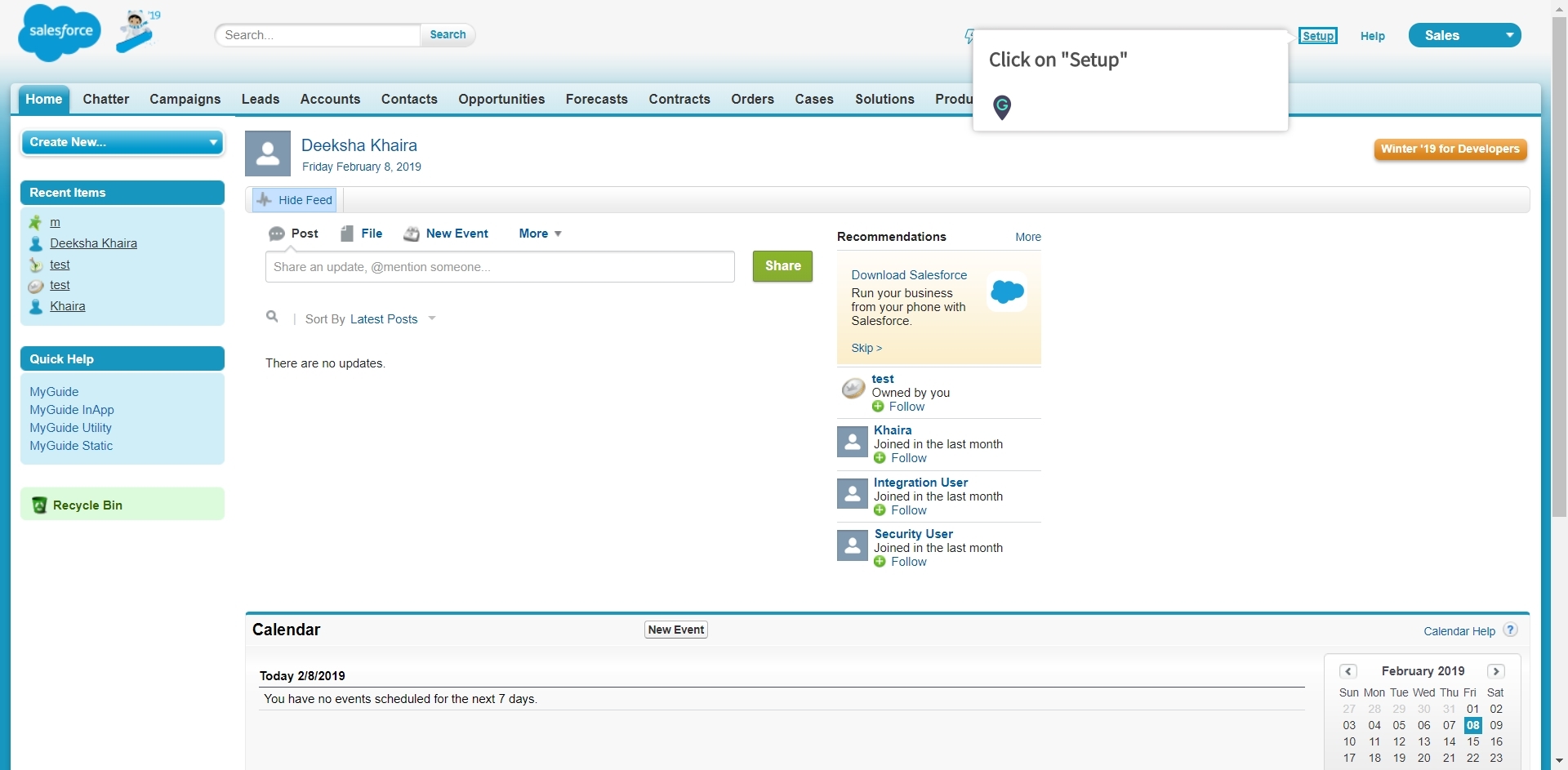Go to previous month in mini calendar
Screen dimensions: 1568x770
1348,671
